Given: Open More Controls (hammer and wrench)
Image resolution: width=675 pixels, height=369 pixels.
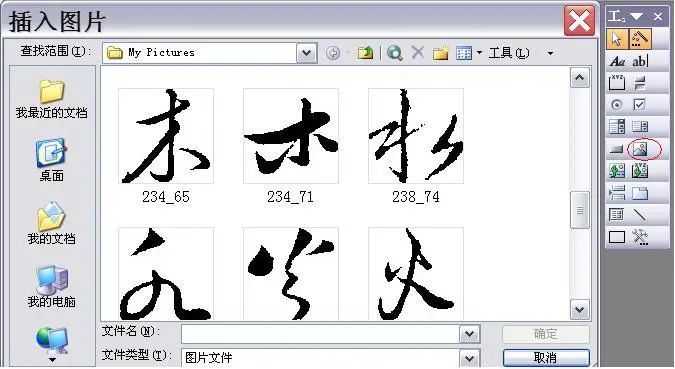Looking at the screenshot, I should pyautogui.click(x=640, y=237).
